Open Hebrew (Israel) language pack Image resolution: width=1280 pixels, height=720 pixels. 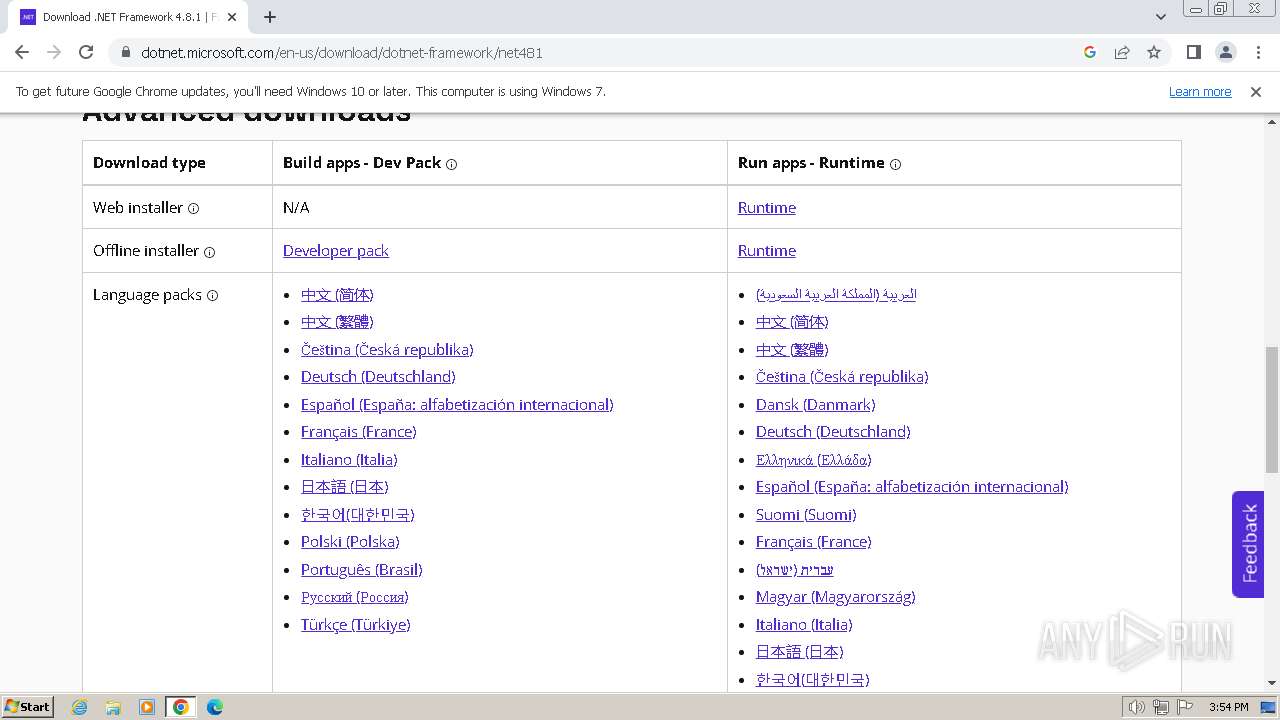click(x=795, y=569)
